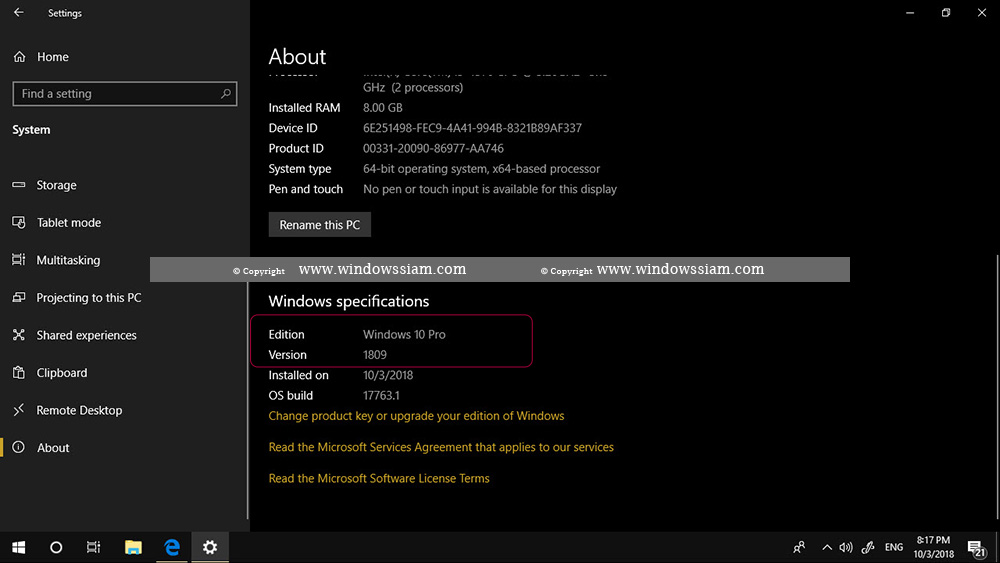
Task: Click the System type value text
Action: pos(482,169)
